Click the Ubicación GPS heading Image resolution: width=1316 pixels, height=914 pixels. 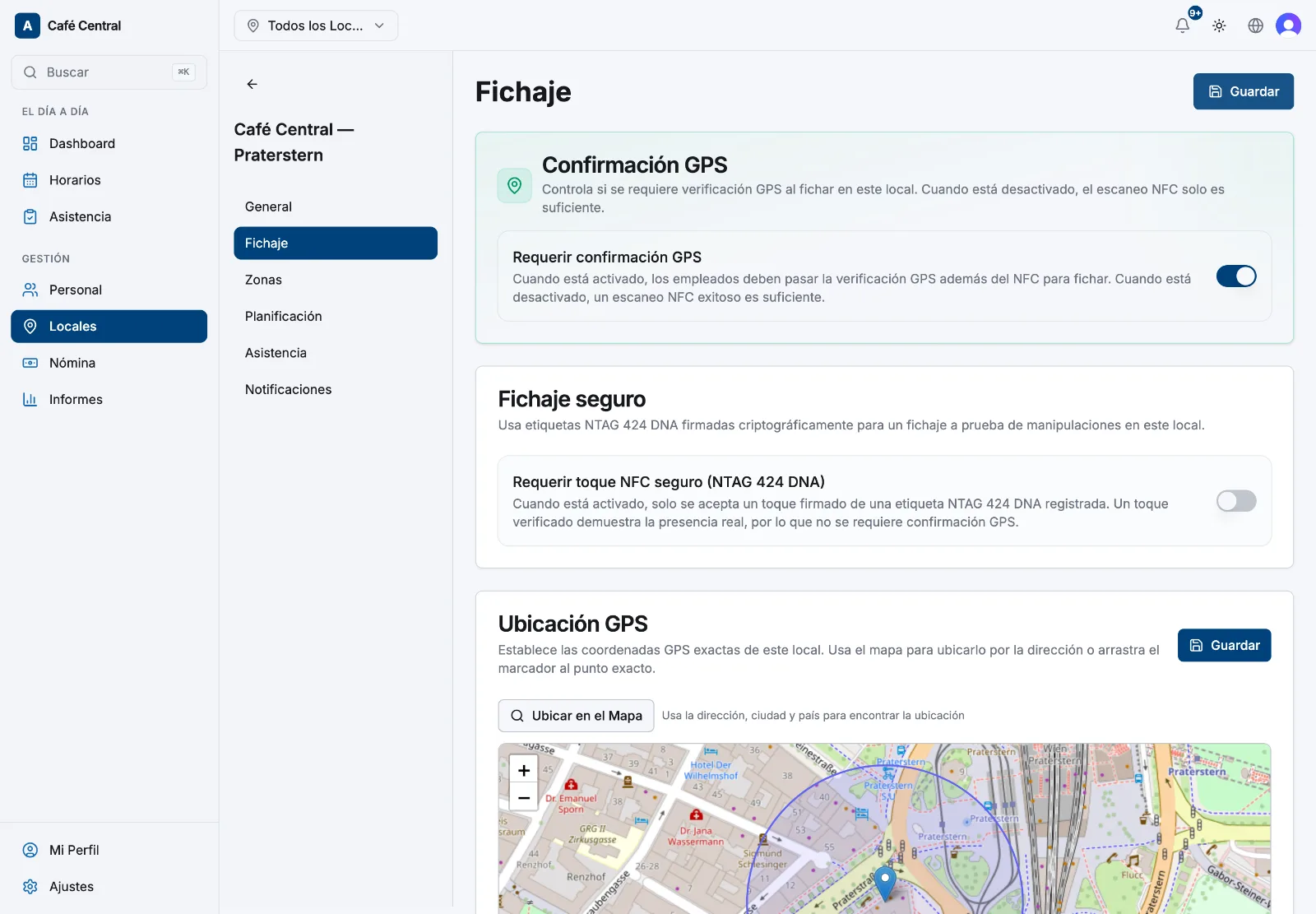click(x=573, y=624)
